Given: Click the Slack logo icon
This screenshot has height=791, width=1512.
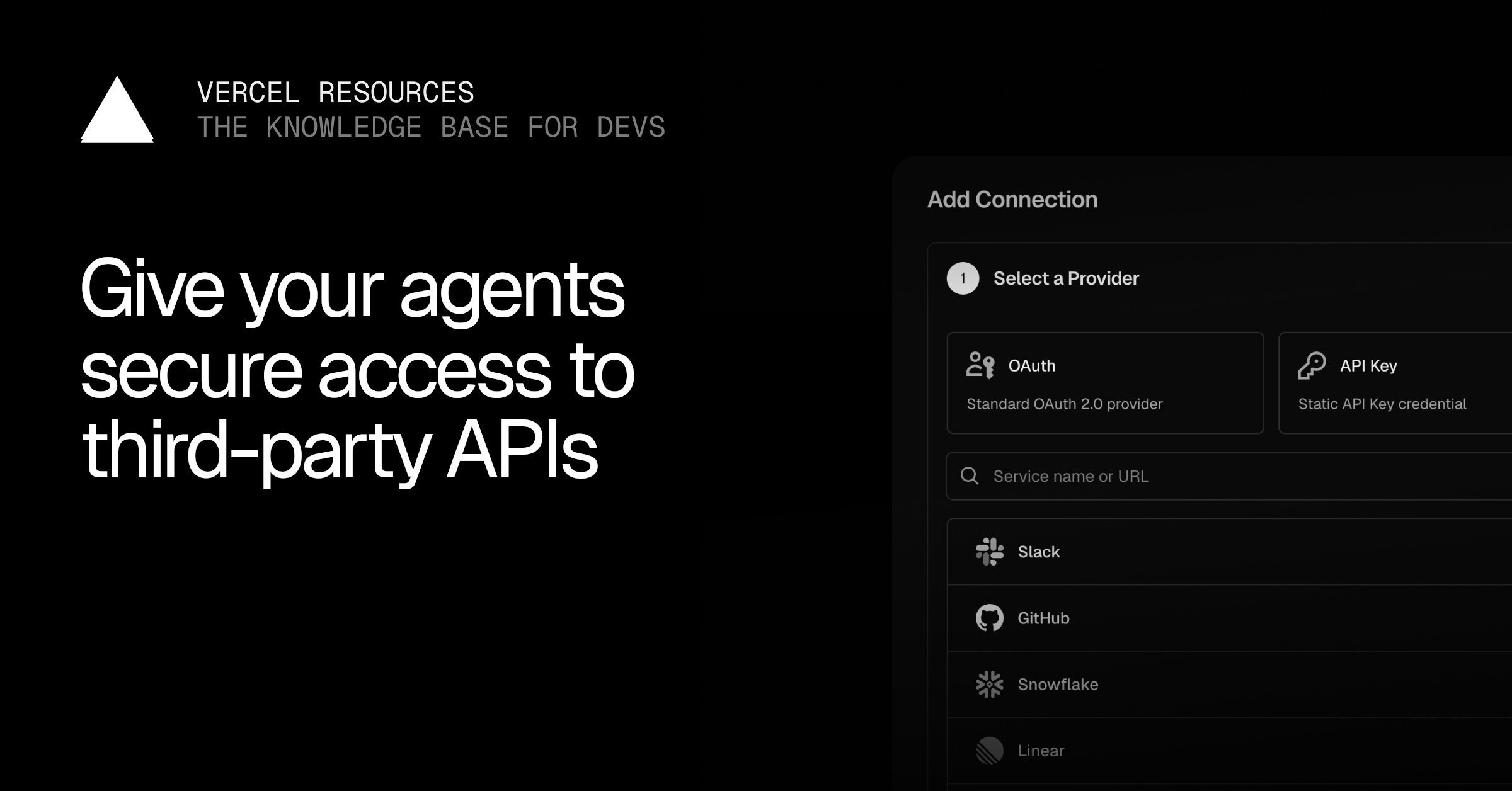Looking at the screenshot, I should click(990, 552).
